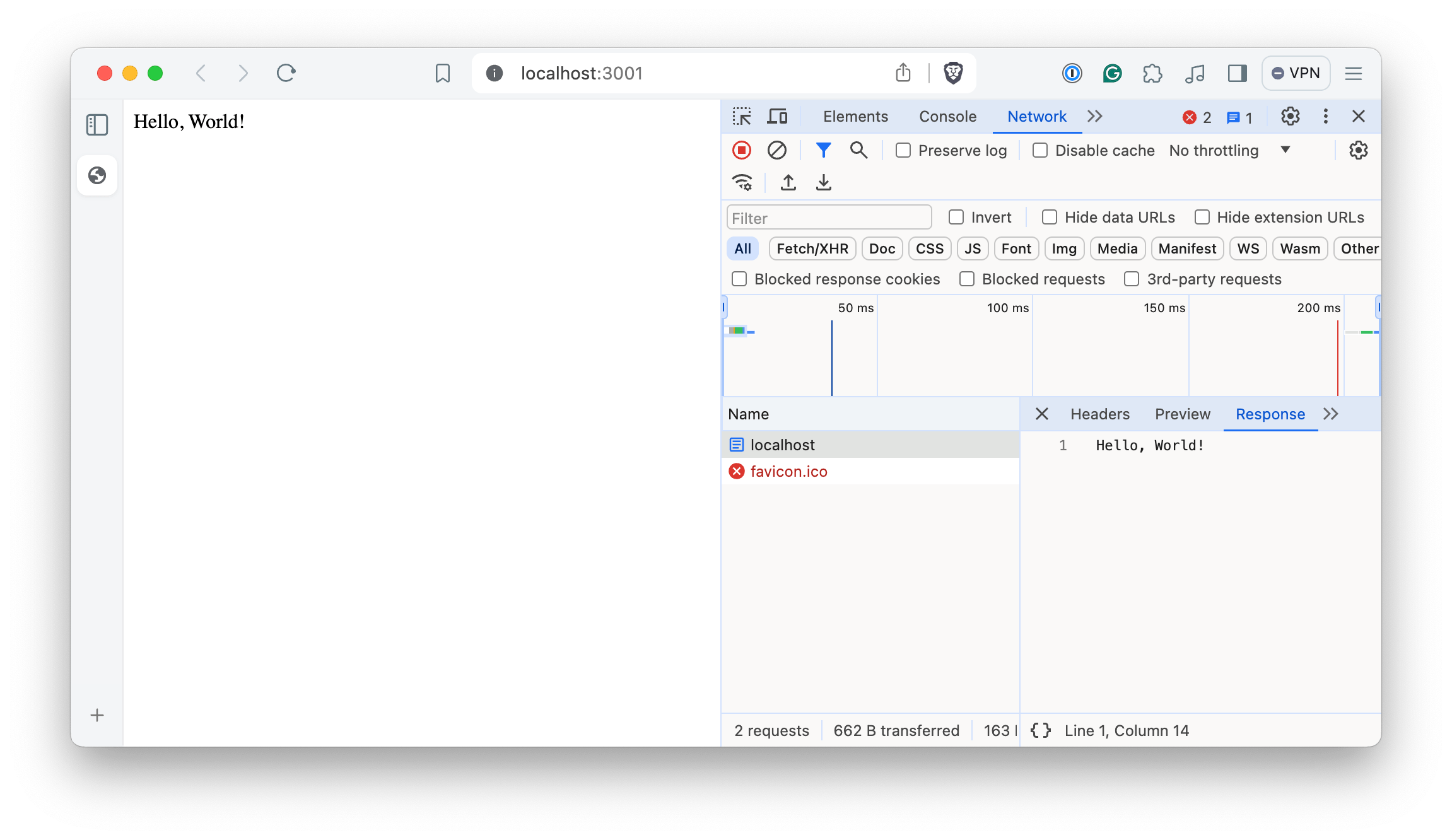Enable the Disable cache checkbox
This screenshot has width=1452, height=840.
[1040, 150]
